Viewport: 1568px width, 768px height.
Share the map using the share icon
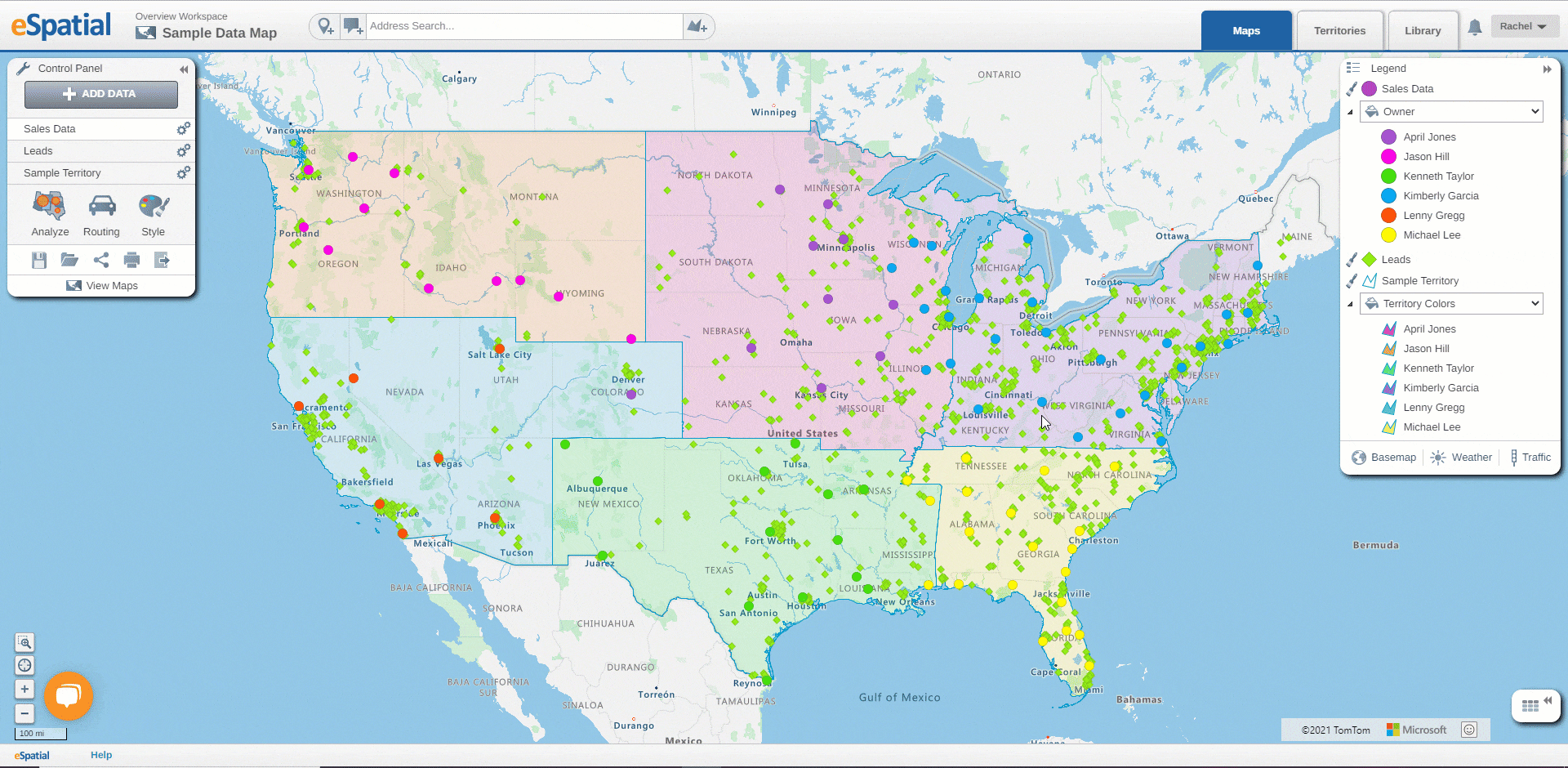[x=101, y=261]
